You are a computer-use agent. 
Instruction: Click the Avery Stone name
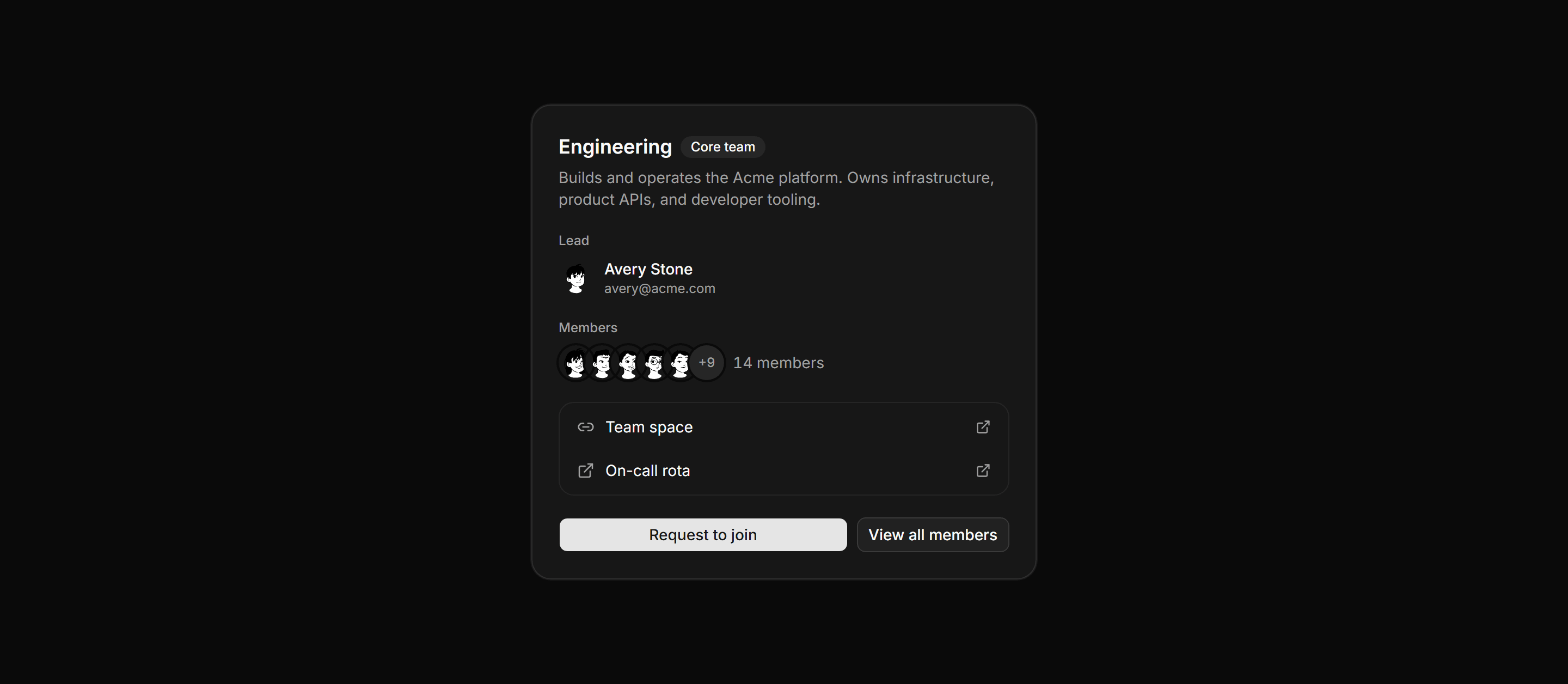(648, 269)
